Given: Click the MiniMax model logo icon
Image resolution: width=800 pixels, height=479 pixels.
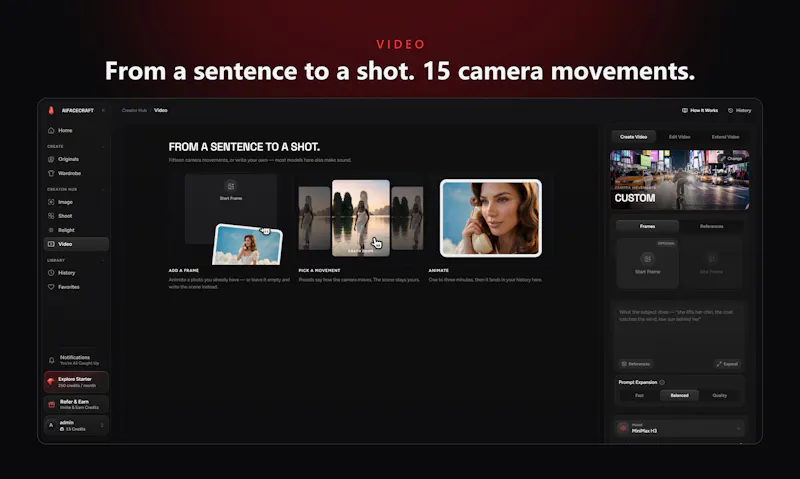Looking at the screenshot, I should (623, 428).
